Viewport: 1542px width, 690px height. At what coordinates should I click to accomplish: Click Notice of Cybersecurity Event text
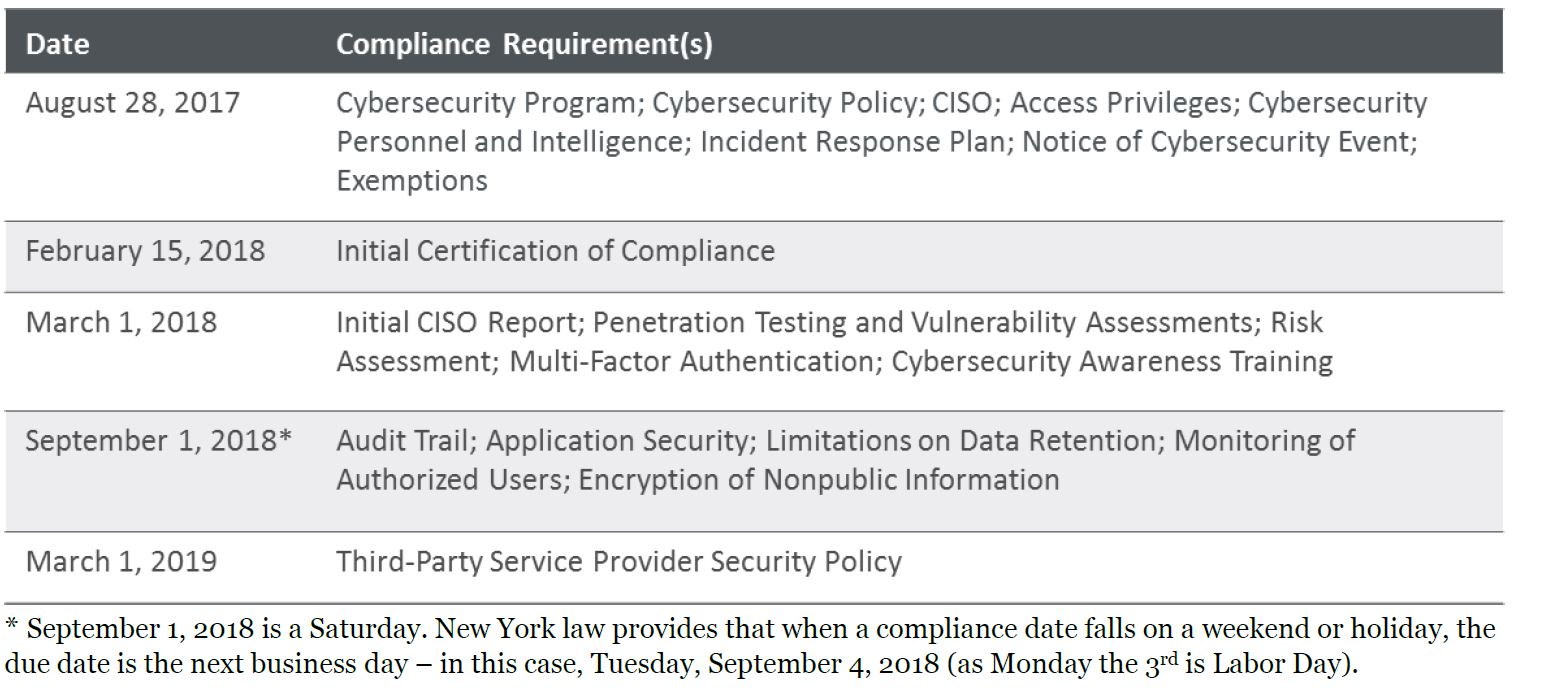click(x=1218, y=142)
